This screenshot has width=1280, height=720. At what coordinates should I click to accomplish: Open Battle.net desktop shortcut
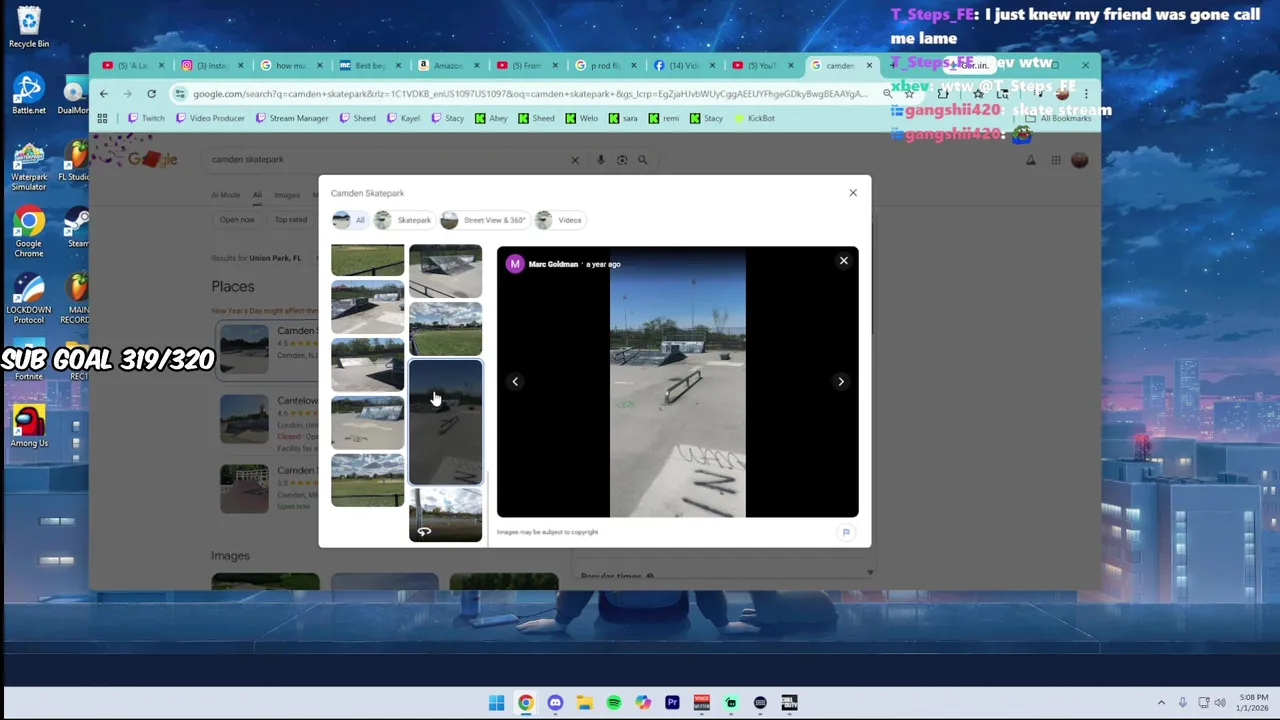(x=29, y=94)
